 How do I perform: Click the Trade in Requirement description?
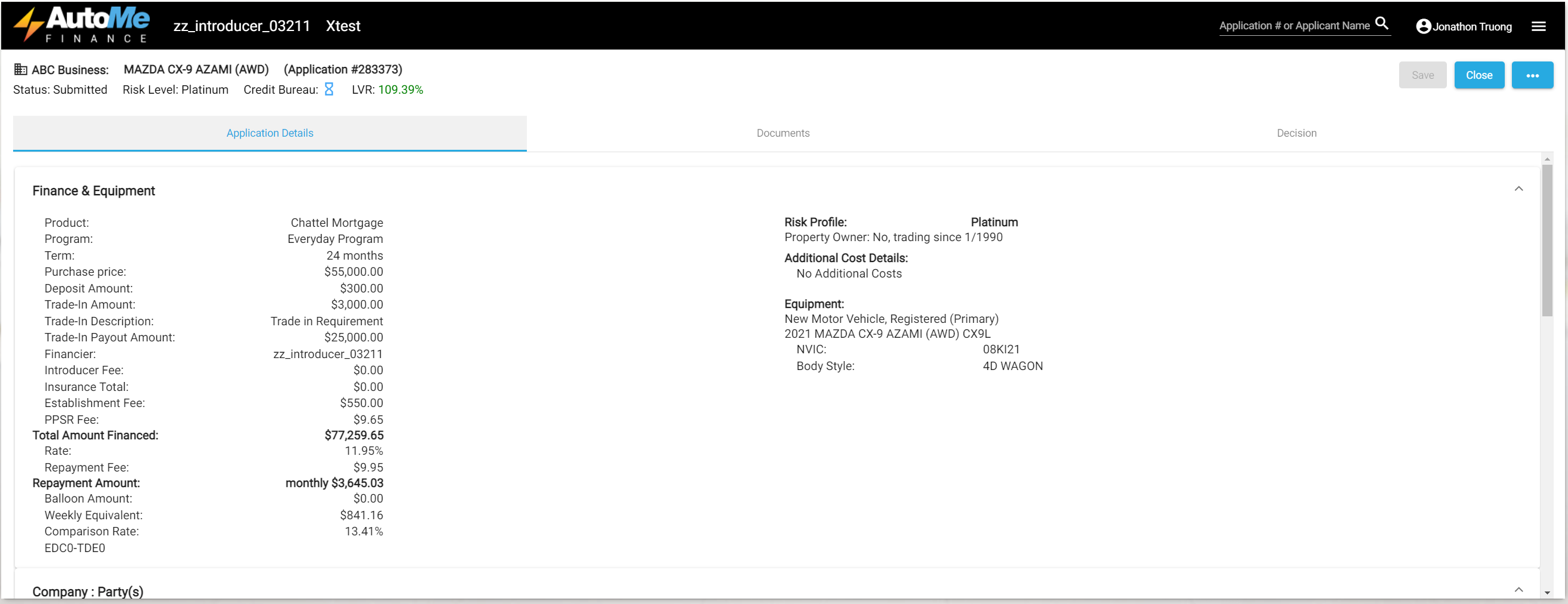(x=326, y=321)
